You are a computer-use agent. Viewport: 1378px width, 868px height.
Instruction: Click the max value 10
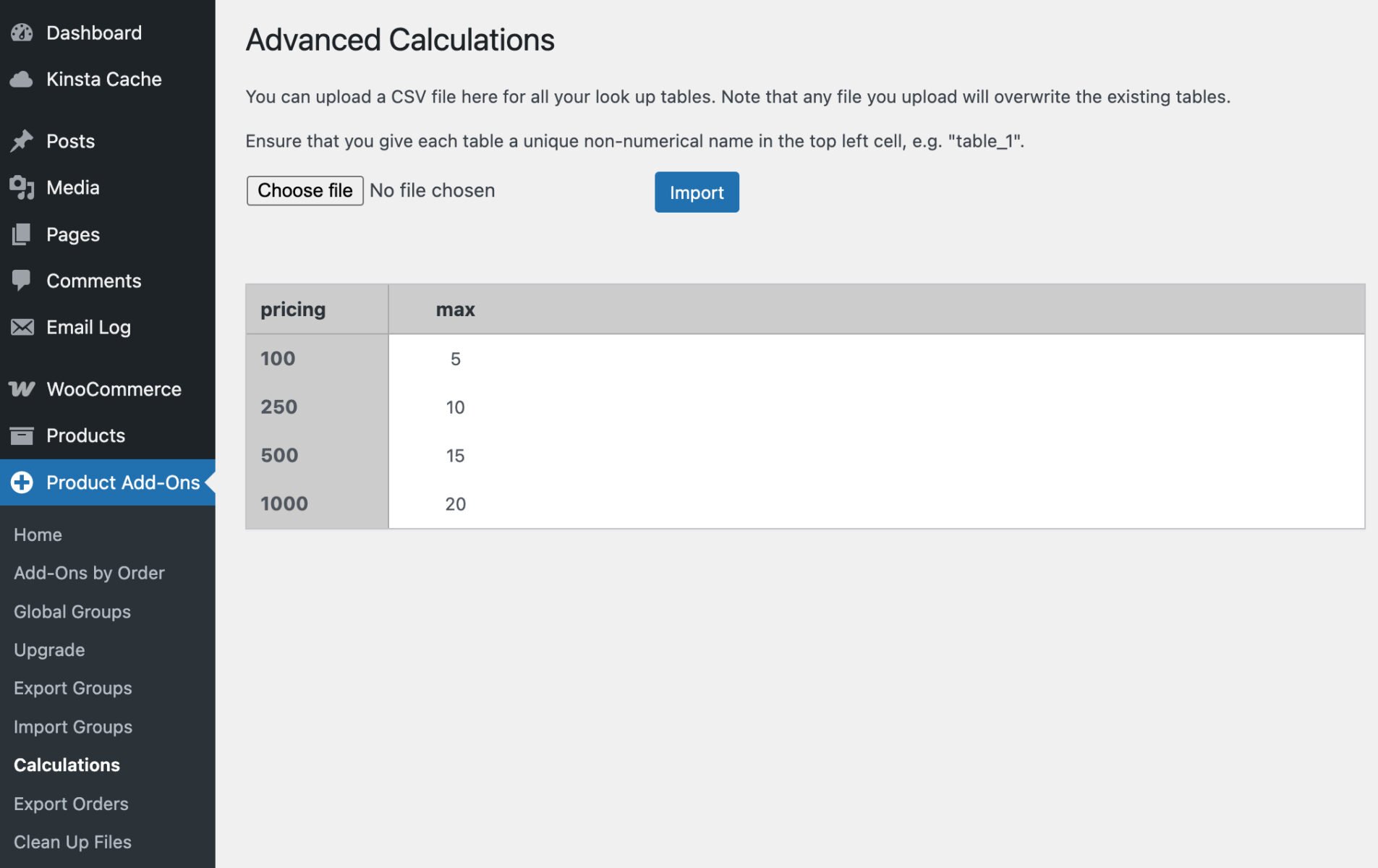[455, 407]
